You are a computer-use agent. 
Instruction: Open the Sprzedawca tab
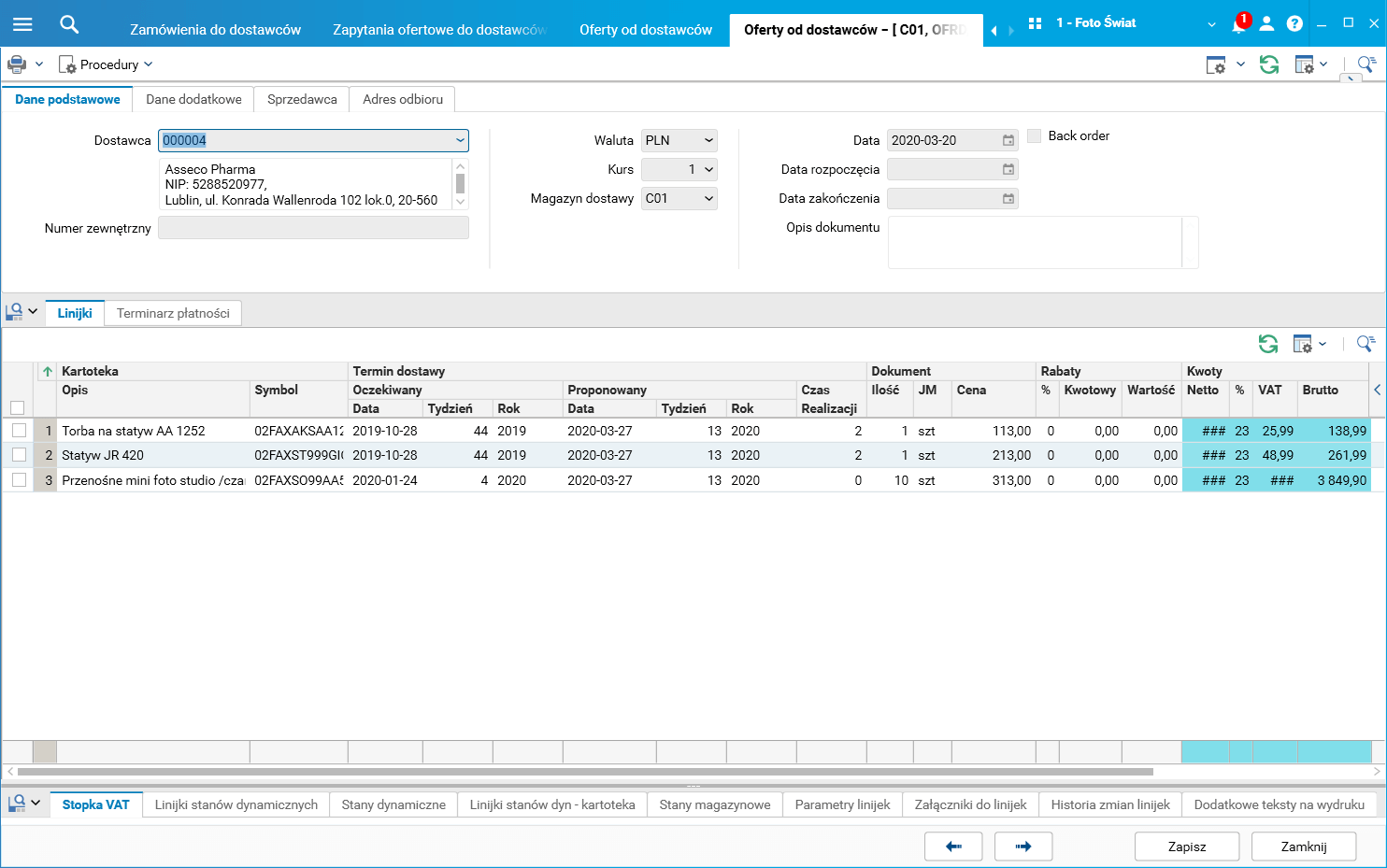pyautogui.click(x=302, y=99)
